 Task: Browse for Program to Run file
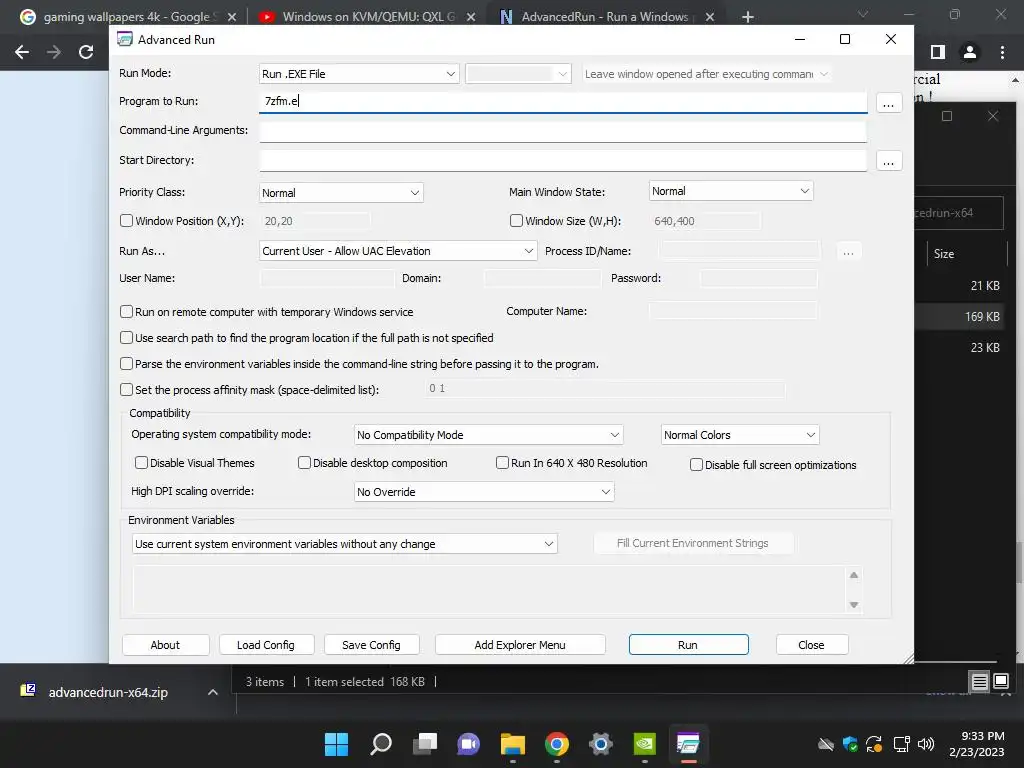click(x=889, y=103)
